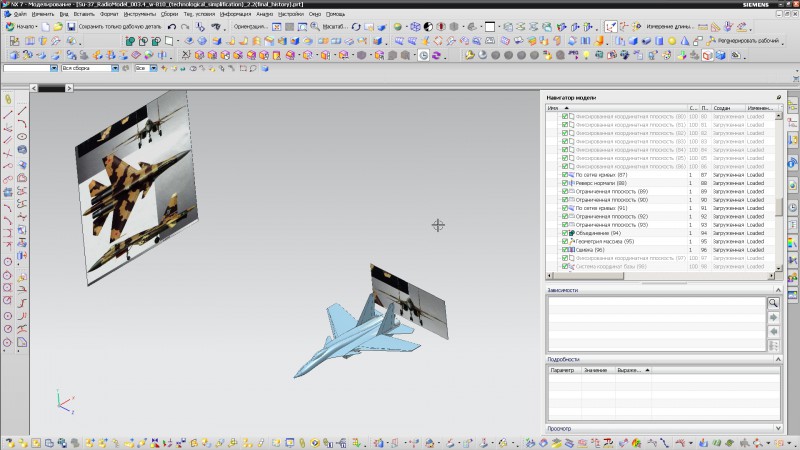Click the model navigator vertical scrollbar
Viewport: 800px width, 450px height.
pos(779,207)
